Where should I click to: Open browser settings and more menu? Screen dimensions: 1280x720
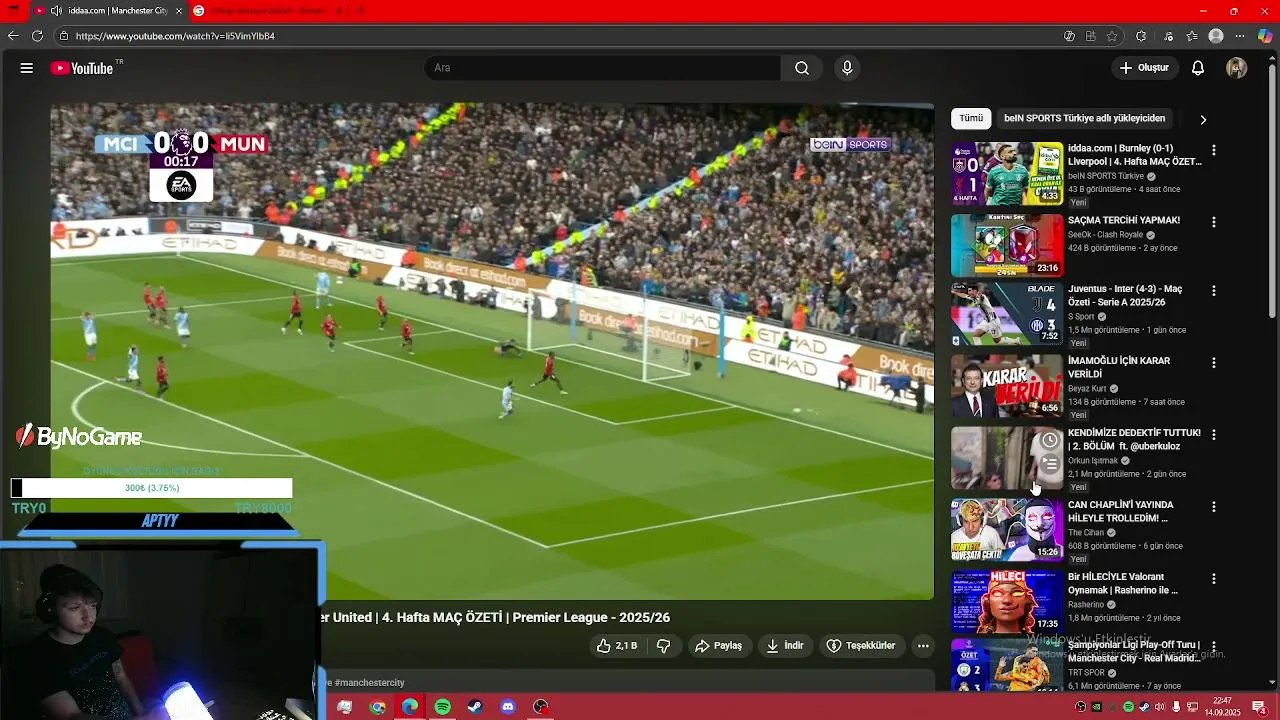(x=1241, y=36)
